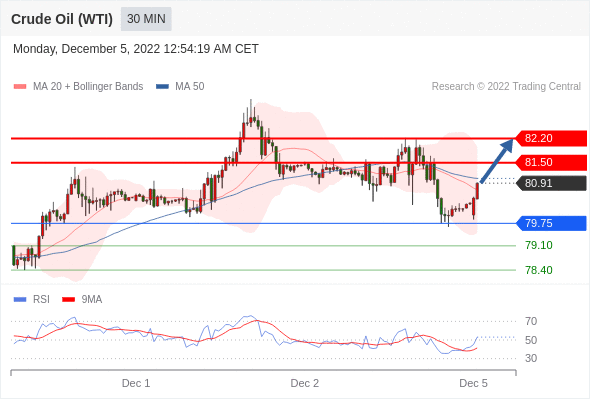The height and width of the screenshot is (400, 590).
Task: Click the red MA 20 legend swatch
Action: 20,87
